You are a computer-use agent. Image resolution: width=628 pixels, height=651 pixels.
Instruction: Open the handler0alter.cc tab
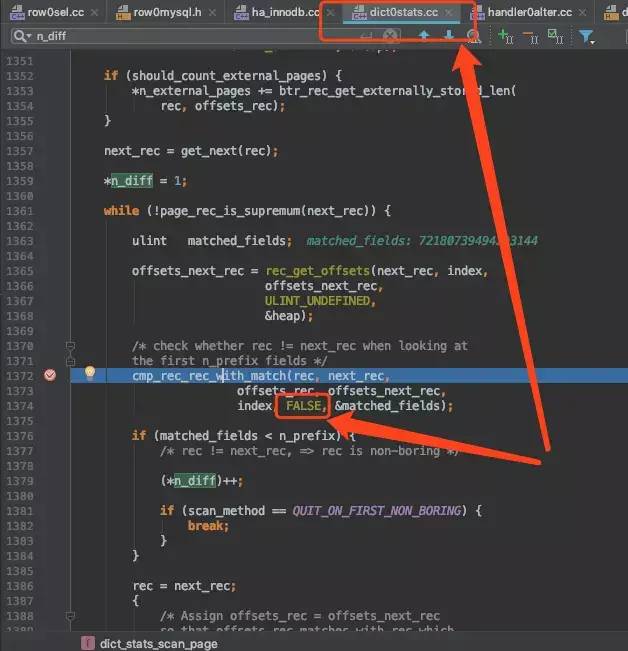tap(529, 12)
